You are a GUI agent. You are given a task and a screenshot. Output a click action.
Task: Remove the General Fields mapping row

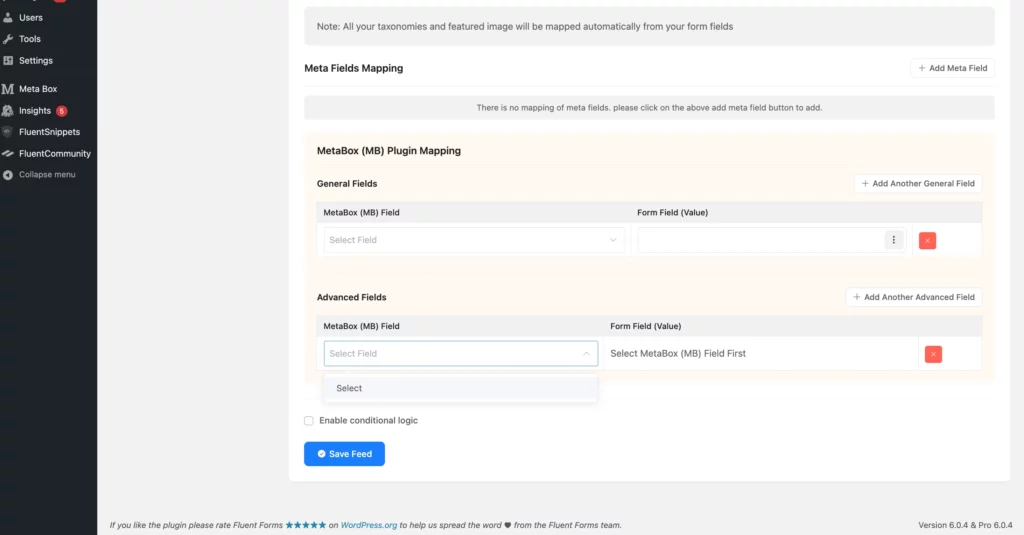pyautogui.click(x=927, y=240)
